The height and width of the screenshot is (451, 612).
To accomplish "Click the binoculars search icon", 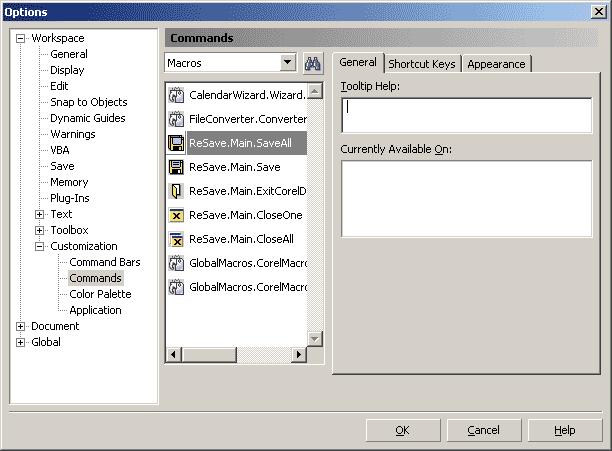I will tap(313, 63).
